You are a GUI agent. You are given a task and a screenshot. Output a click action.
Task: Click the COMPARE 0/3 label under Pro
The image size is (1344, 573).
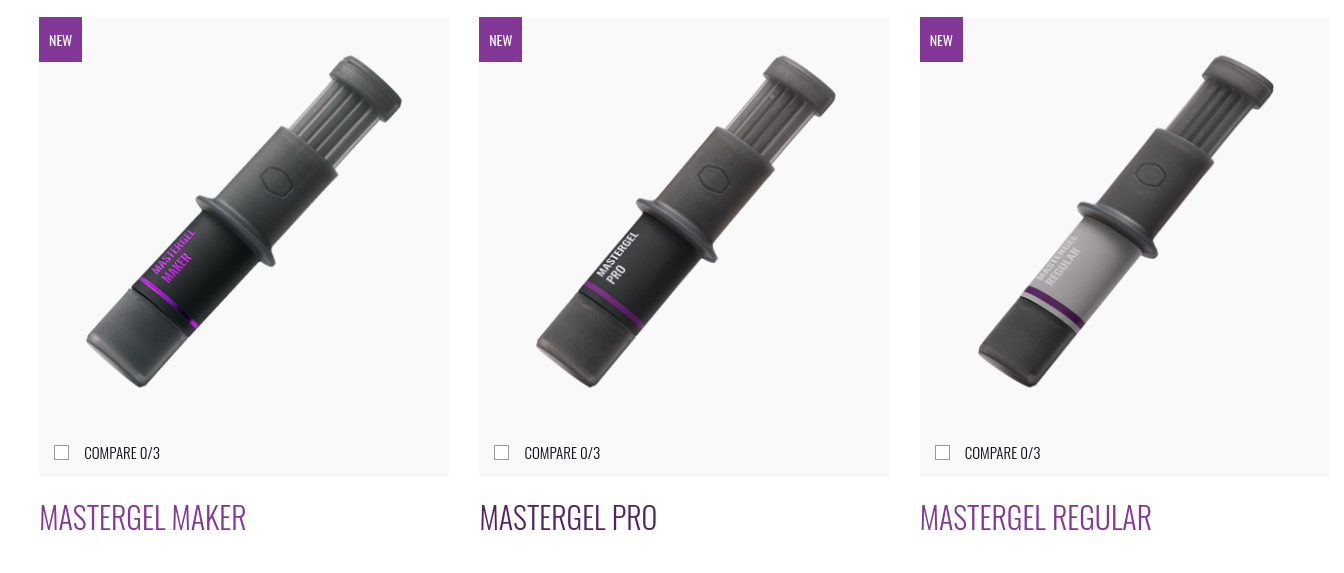tap(562, 453)
